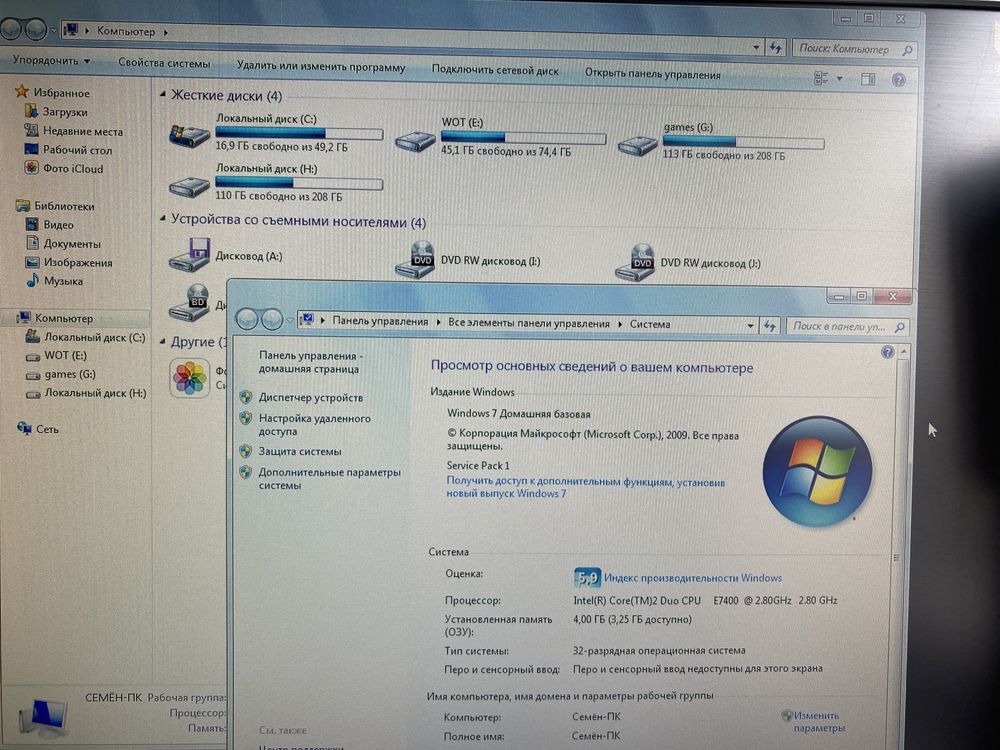1000x750 pixels.
Task: Click the Local Disk (H:) usage bar
Action: 299,184
